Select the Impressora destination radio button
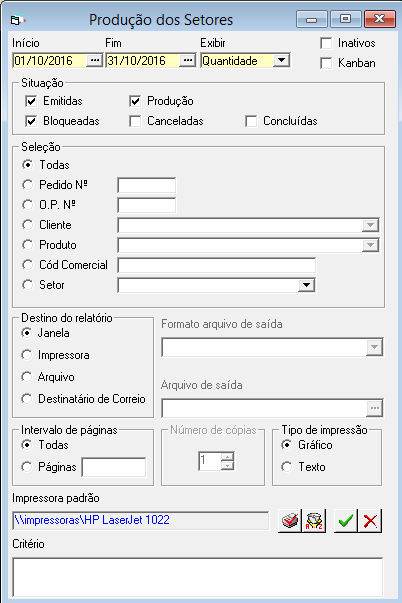The image size is (402, 603). (x=27, y=355)
